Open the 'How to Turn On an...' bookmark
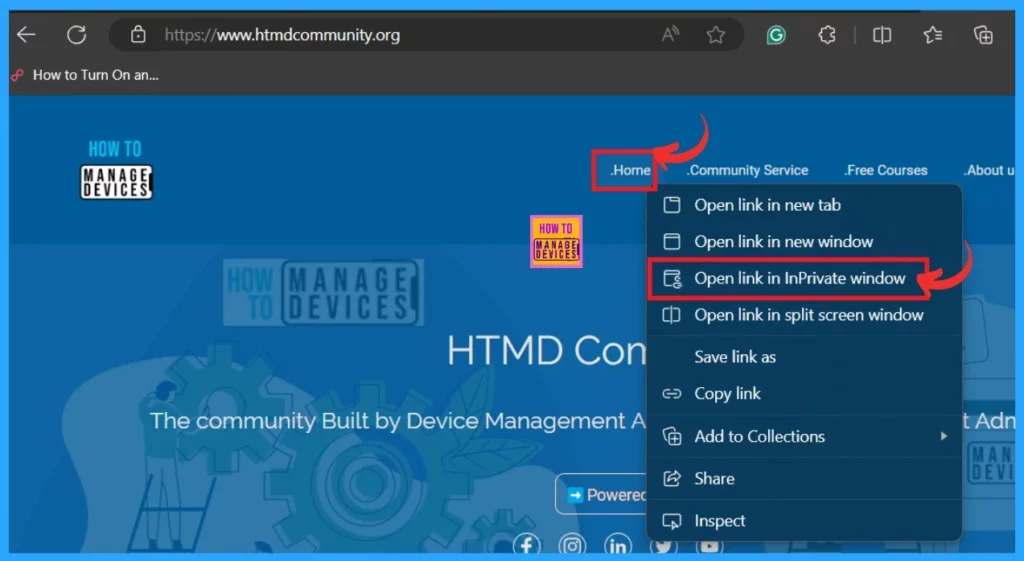Viewport: 1024px width, 561px height. coord(86,75)
